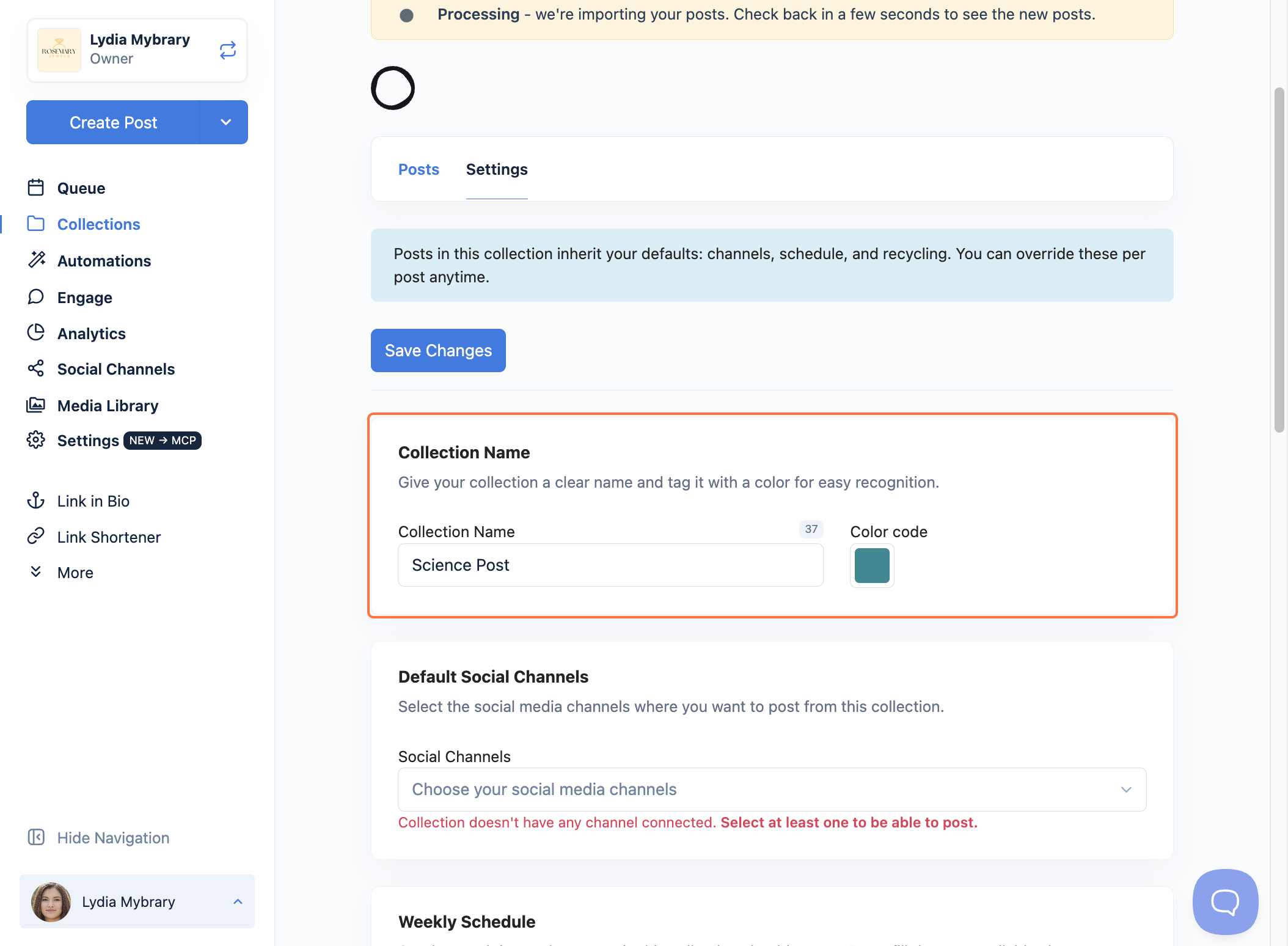1288x946 pixels.
Task: Expand the Lydia Mybrary user menu
Action: tap(137, 901)
